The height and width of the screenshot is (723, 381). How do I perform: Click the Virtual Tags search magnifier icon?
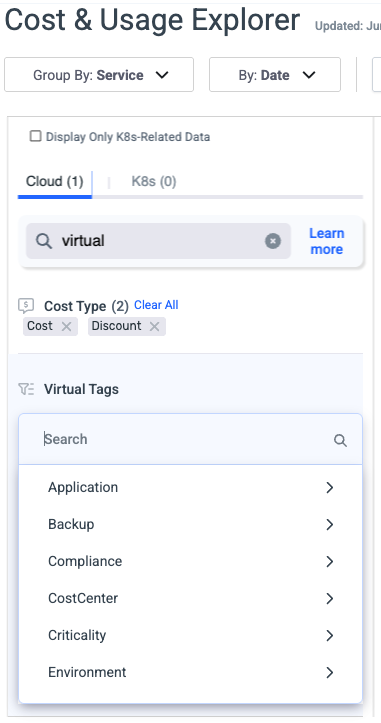tap(340, 440)
